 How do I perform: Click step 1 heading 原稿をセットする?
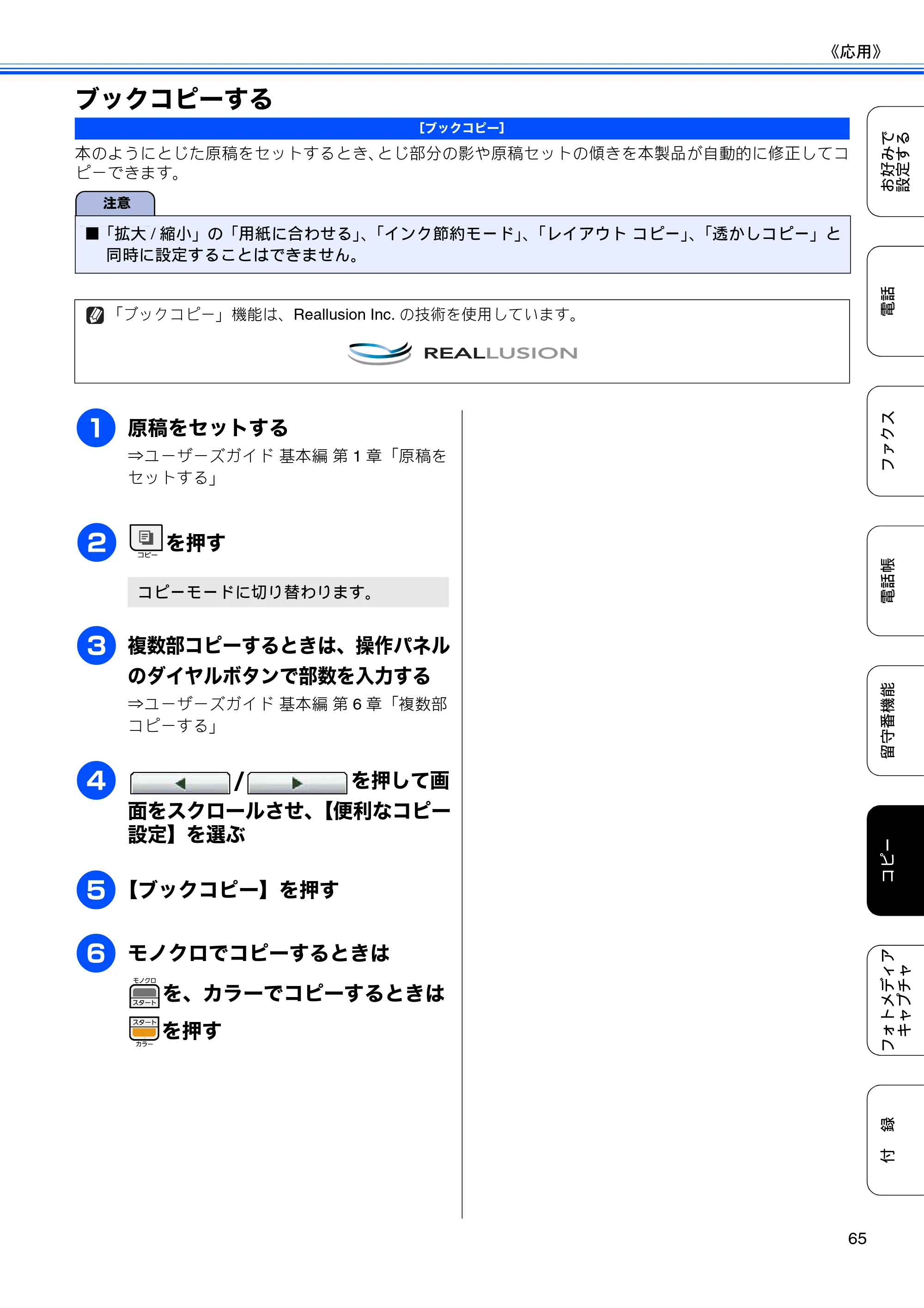point(208,428)
